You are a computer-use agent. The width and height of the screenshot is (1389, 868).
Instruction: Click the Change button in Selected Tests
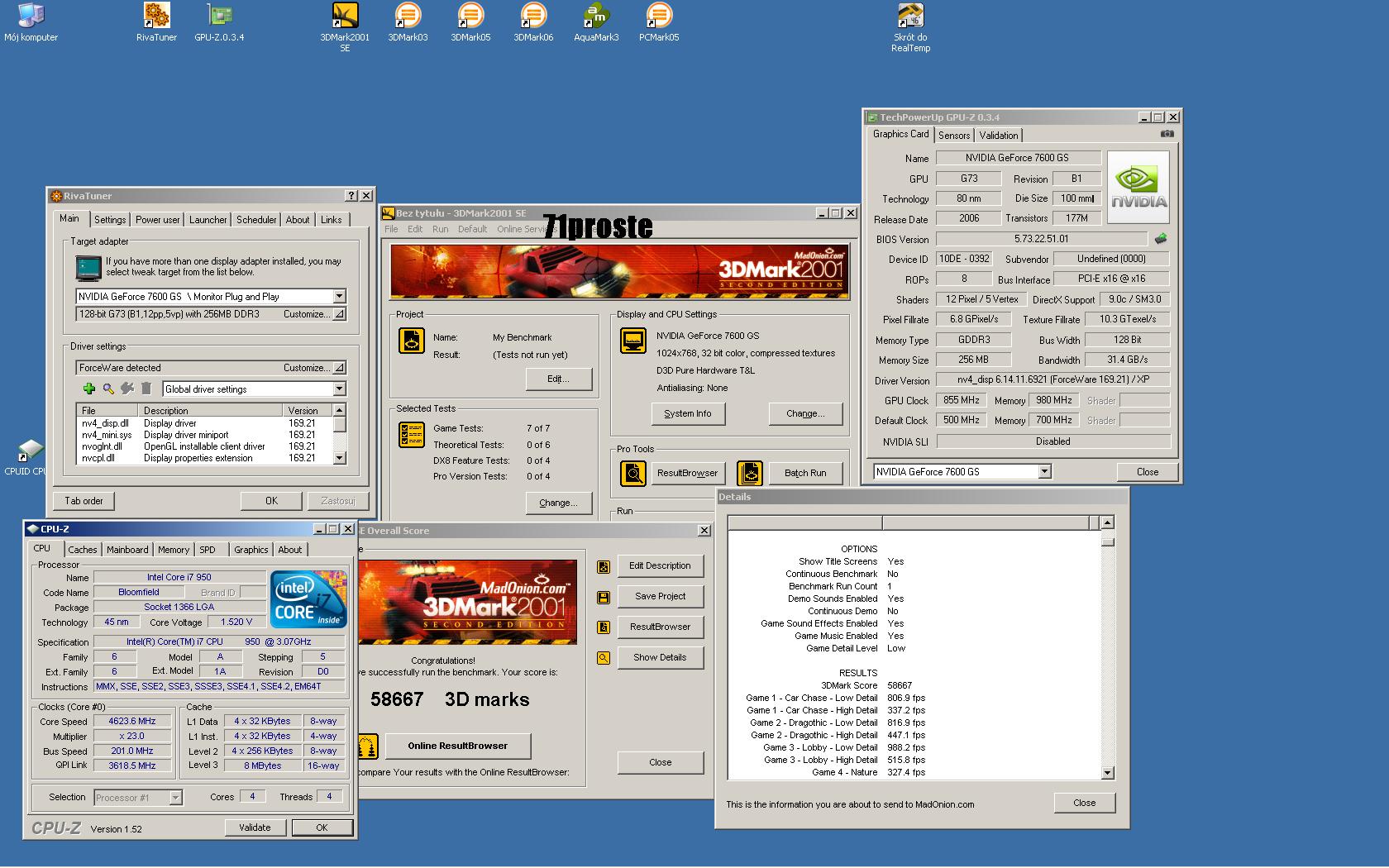[x=559, y=503]
